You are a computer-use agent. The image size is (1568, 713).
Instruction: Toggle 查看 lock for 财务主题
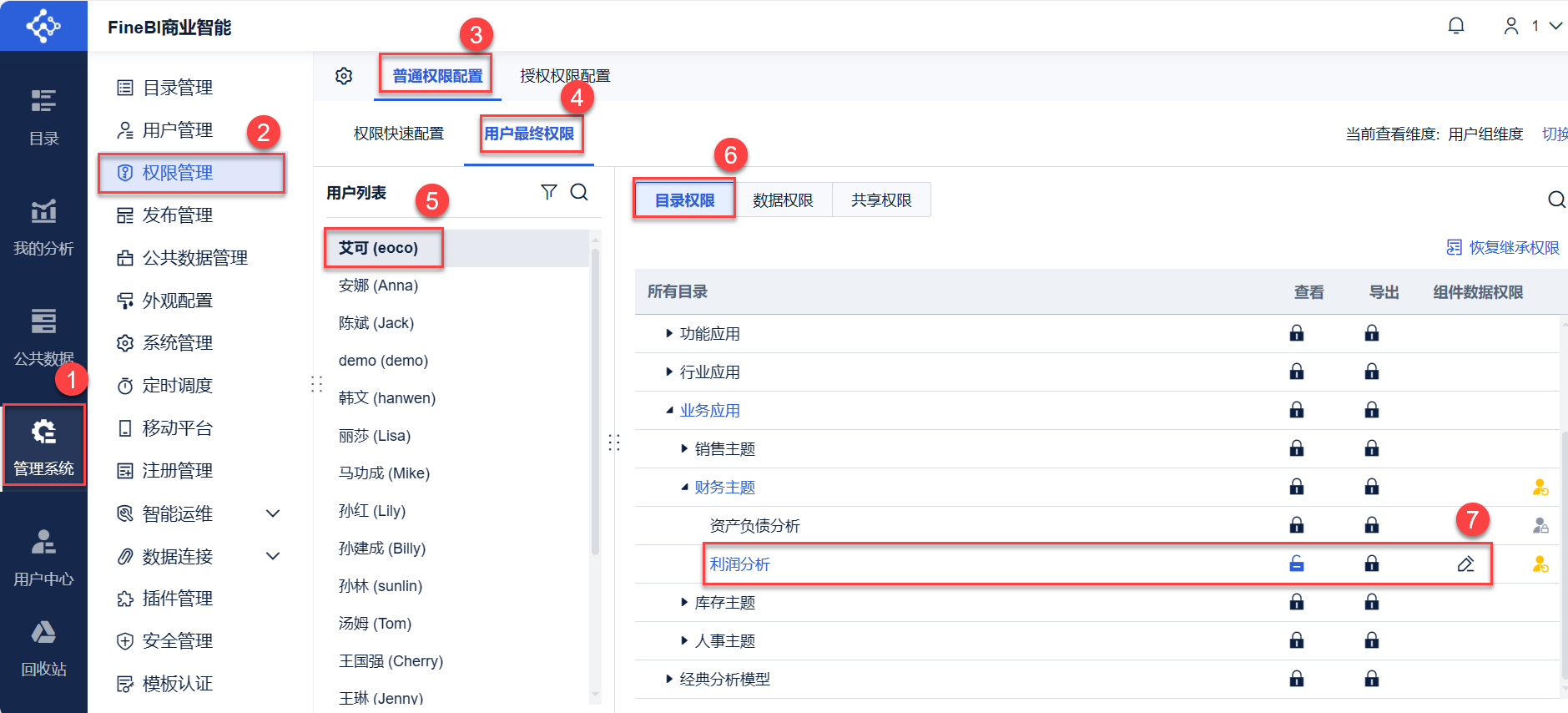pyautogui.click(x=1297, y=487)
